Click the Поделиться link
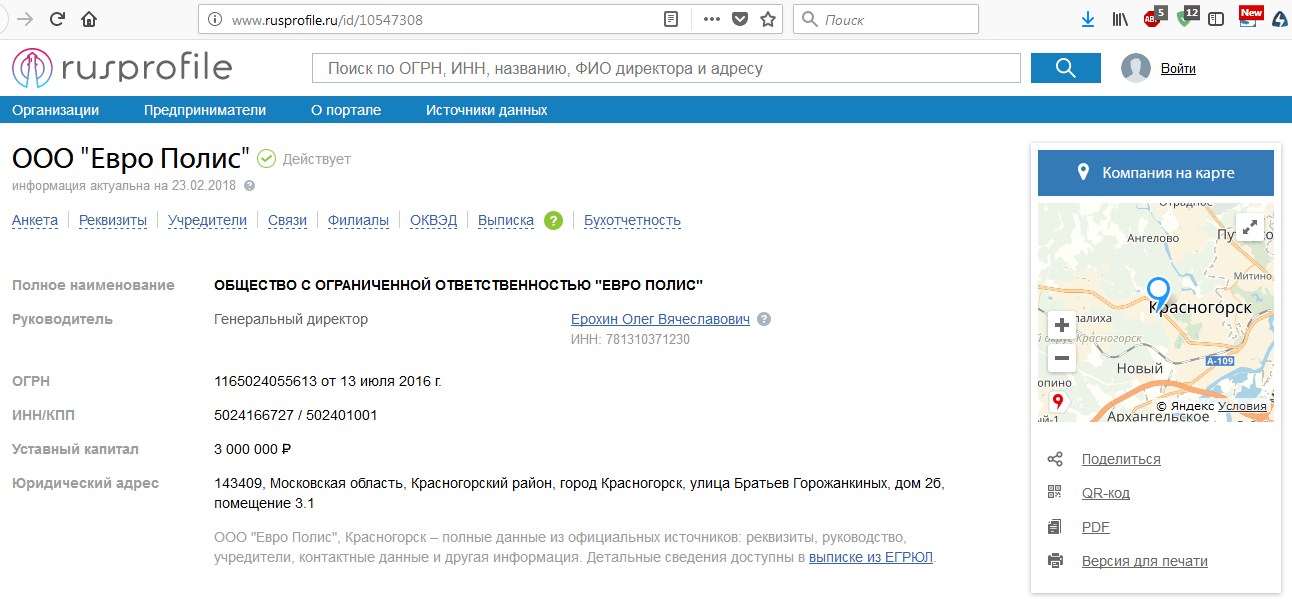 [x=1121, y=459]
